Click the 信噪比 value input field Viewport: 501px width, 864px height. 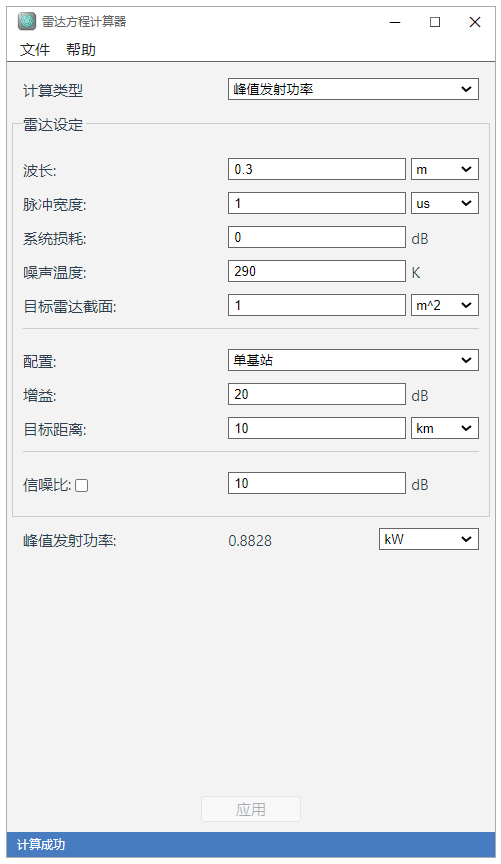[317, 483]
